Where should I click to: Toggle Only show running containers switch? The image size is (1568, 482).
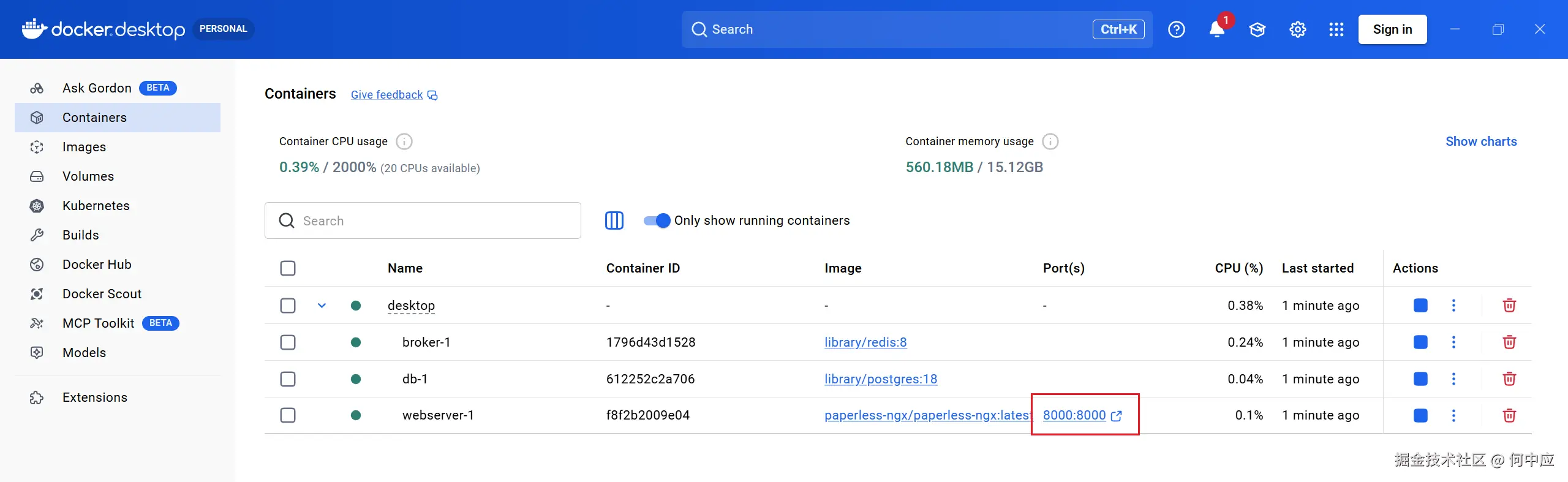(x=657, y=220)
